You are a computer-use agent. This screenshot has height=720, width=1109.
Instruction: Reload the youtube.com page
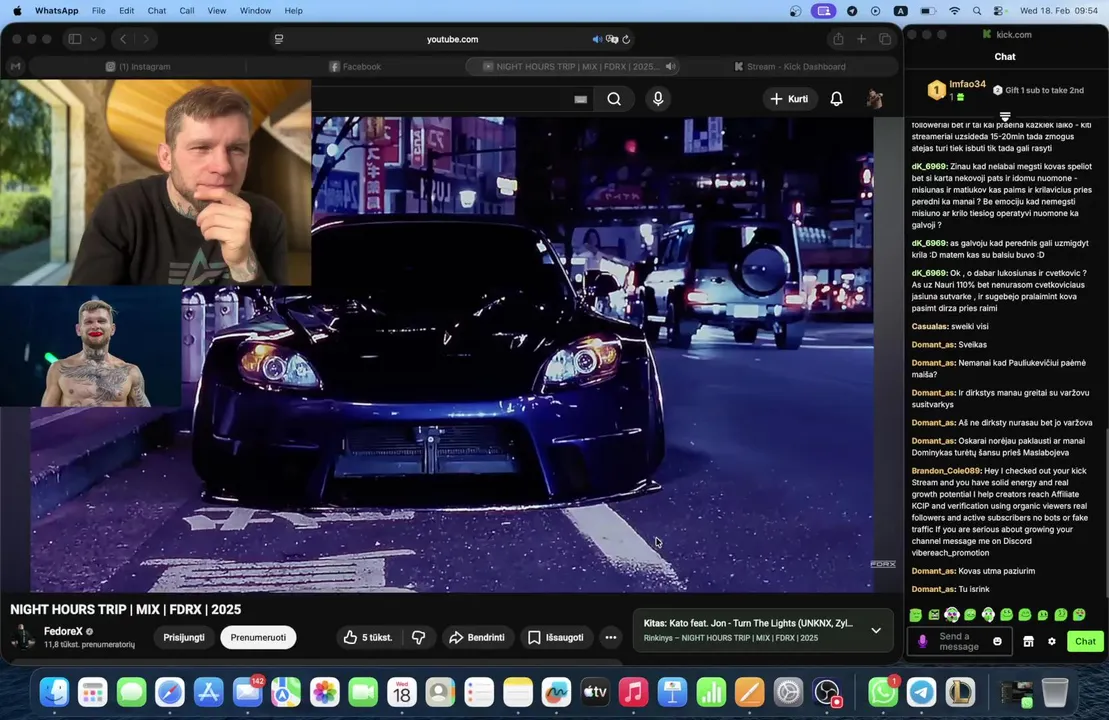coord(626,40)
